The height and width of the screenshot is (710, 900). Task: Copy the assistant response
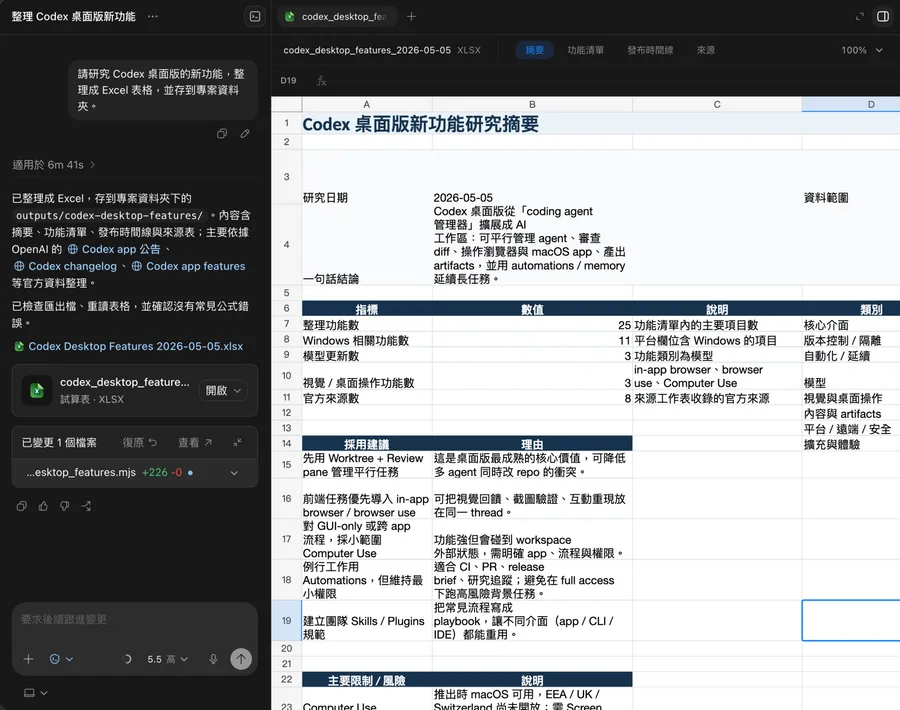(x=22, y=506)
